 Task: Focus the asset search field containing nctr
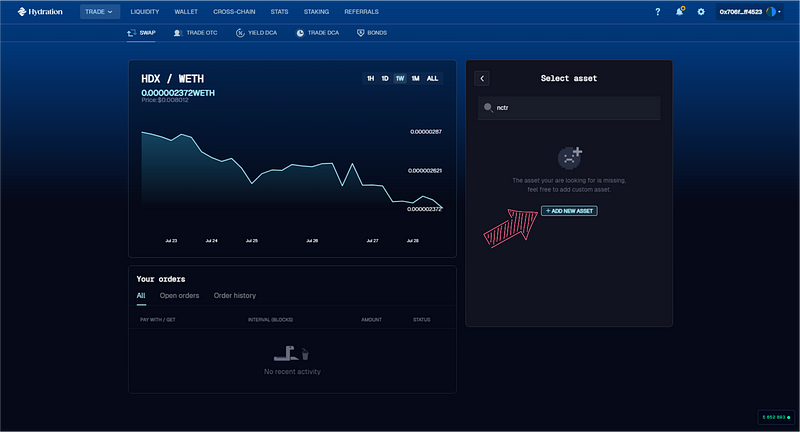[569, 108]
